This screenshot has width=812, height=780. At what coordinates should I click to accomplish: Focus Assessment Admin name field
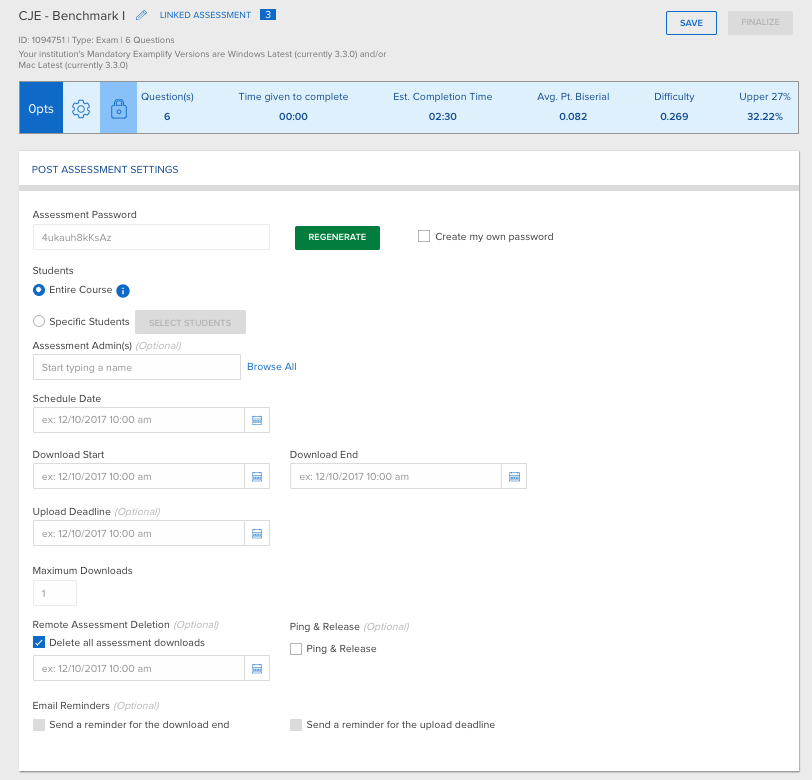tap(137, 367)
